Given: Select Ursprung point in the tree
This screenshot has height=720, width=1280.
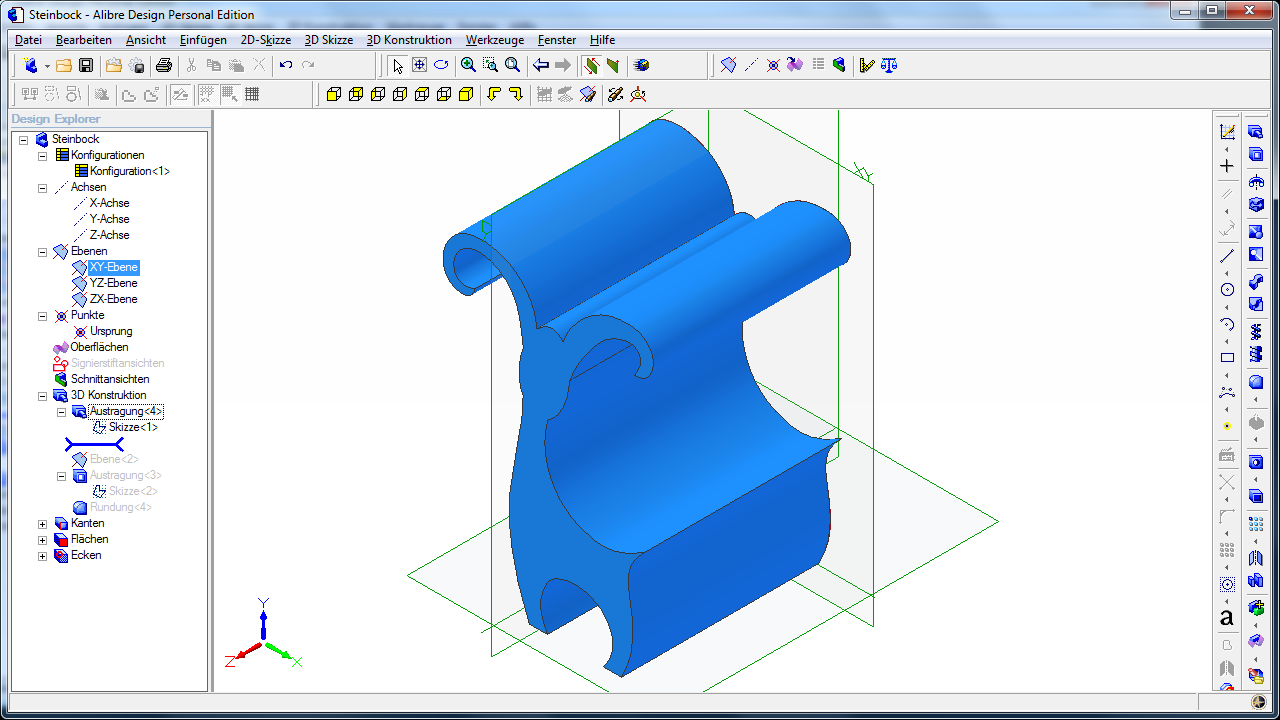Looking at the screenshot, I should coord(111,331).
